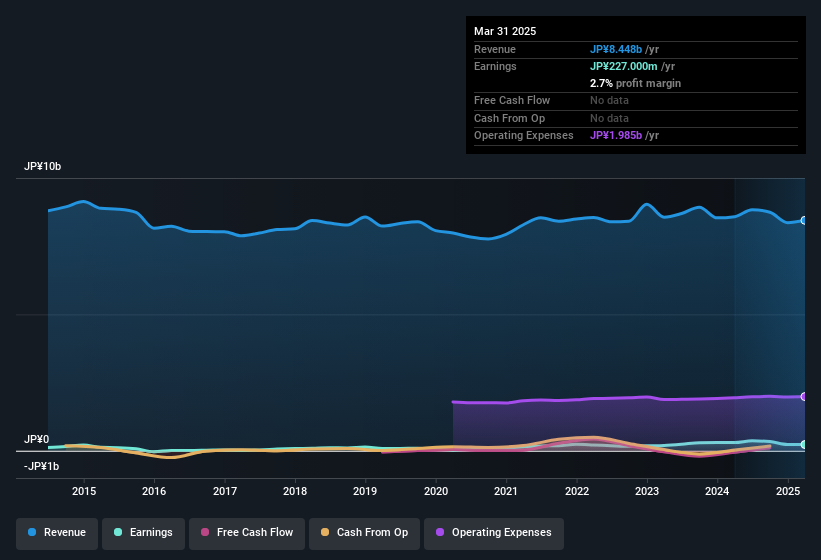Click the 2024 x-axis label
The width and height of the screenshot is (821, 560).
[717, 491]
